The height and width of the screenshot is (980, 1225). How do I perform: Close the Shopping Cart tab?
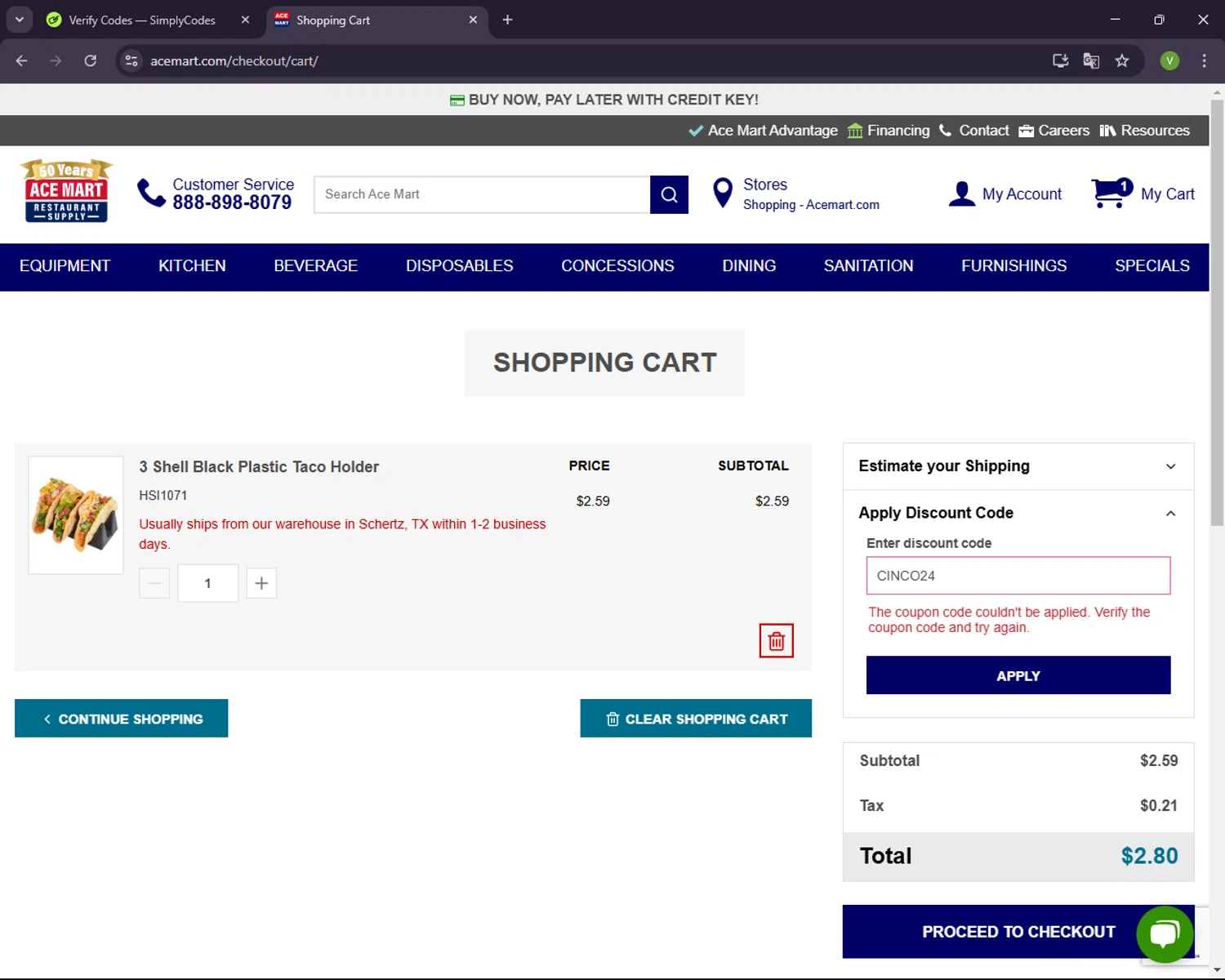pos(473,20)
